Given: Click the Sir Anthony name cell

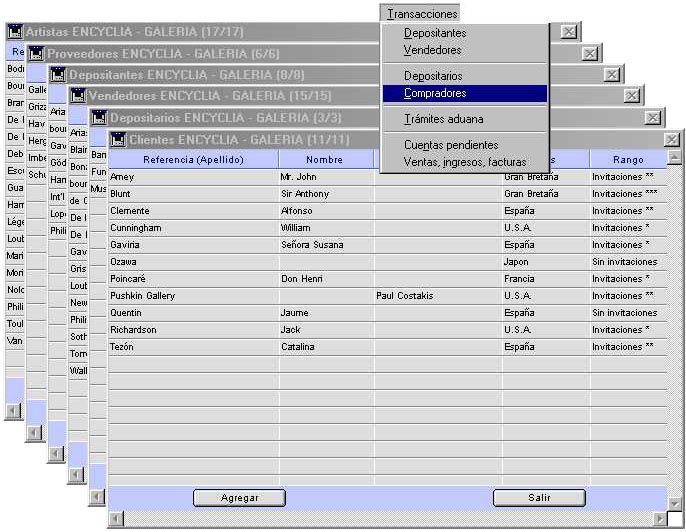Looking at the screenshot, I should click(326, 194).
